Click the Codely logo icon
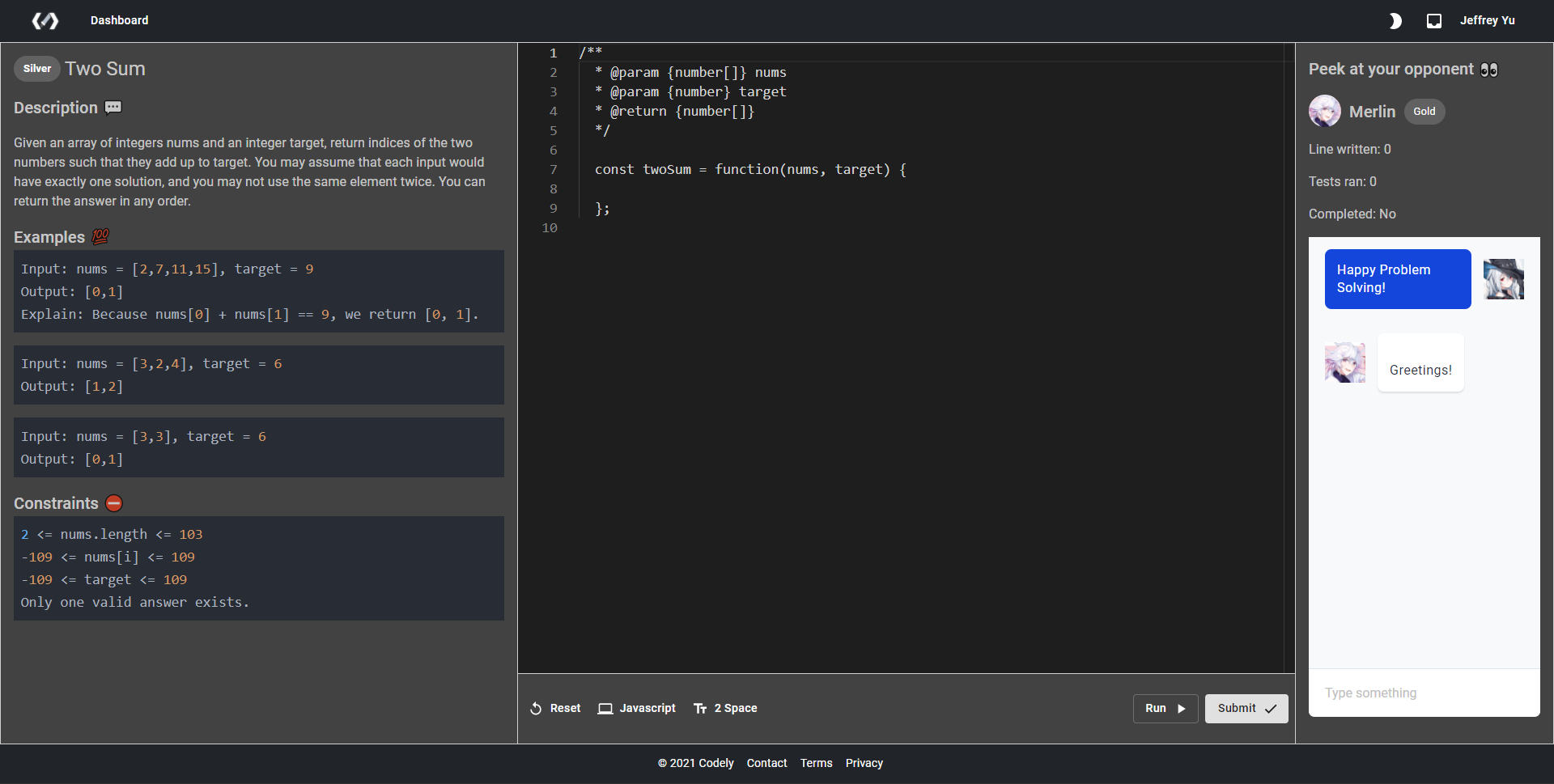Image resolution: width=1554 pixels, height=784 pixels. pos(45,20)
